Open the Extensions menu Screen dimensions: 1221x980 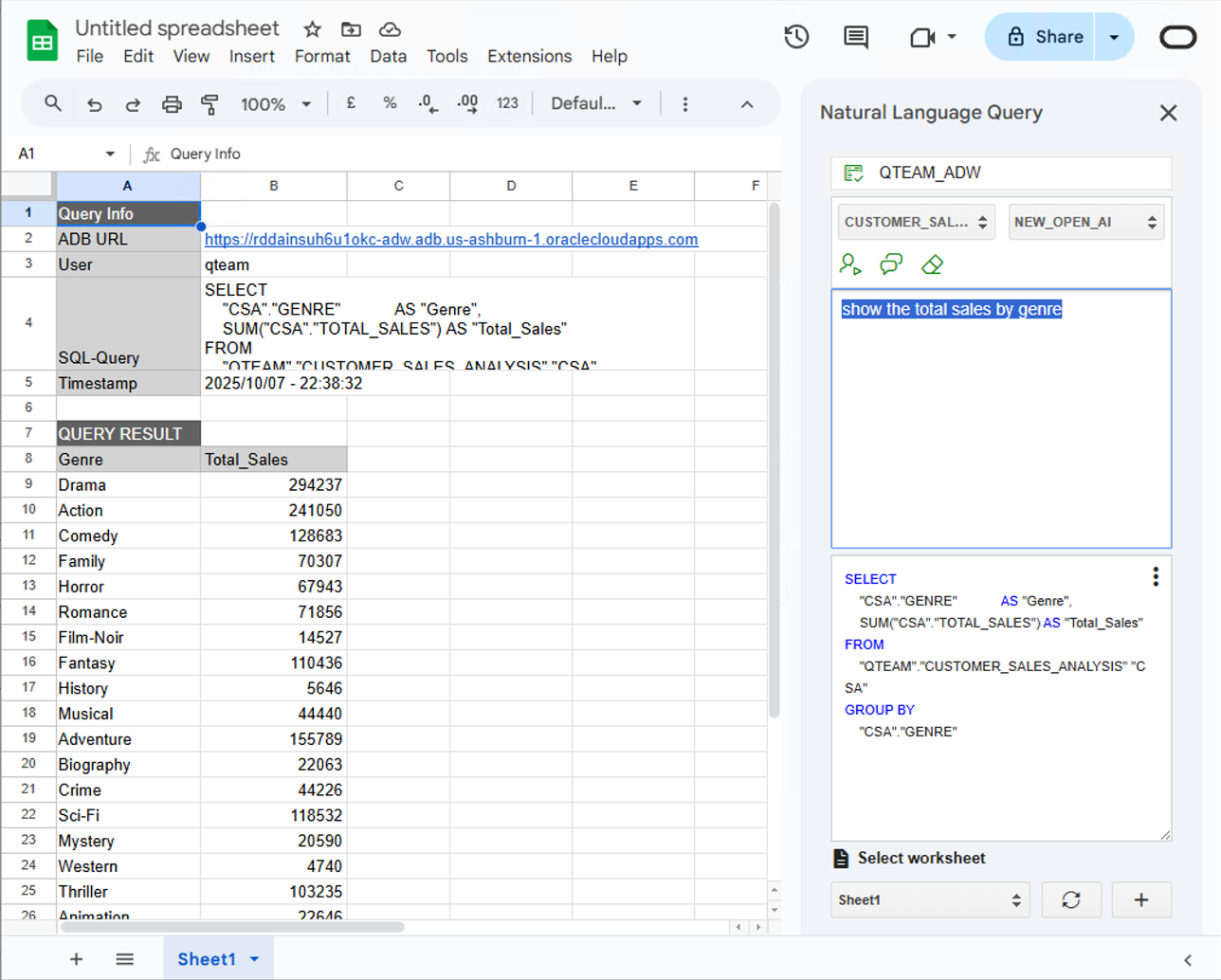pyautogui.click(x=529, y=56)
